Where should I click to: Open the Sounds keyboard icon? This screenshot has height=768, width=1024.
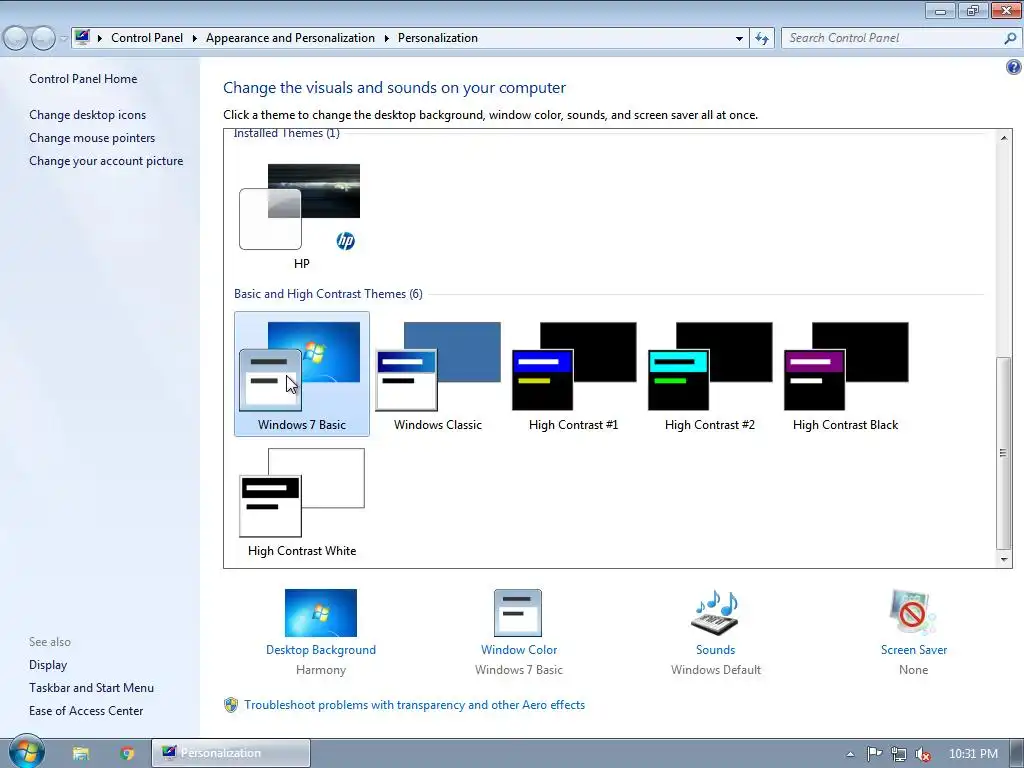(x=715, y=613)
